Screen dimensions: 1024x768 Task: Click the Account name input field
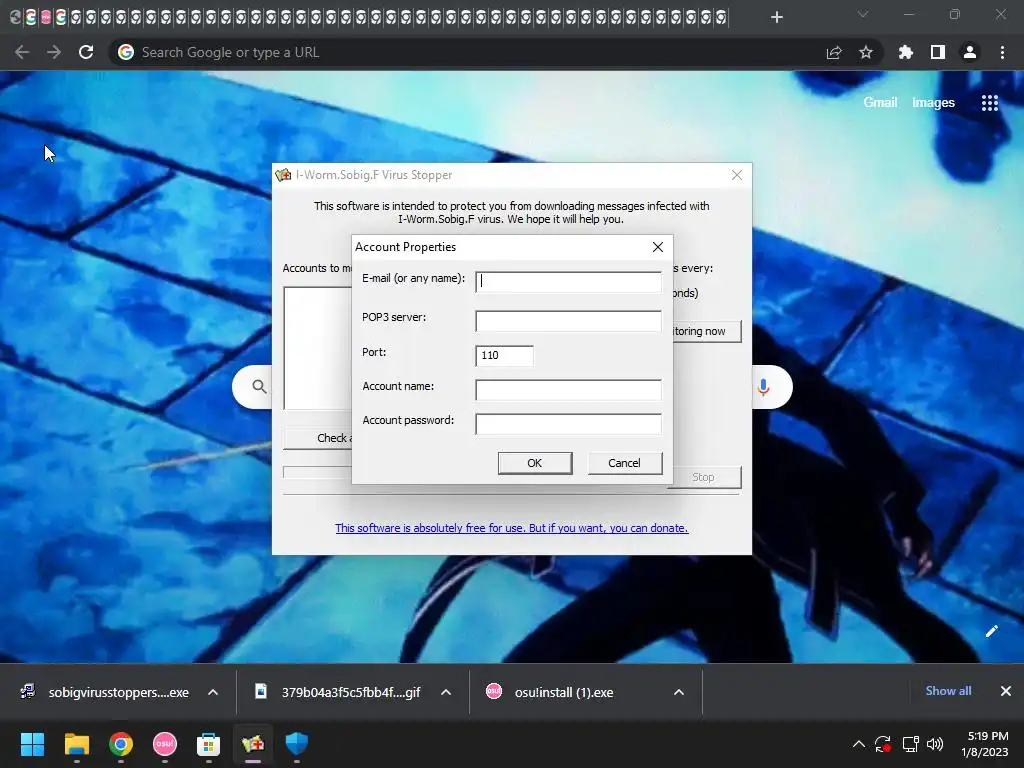(568, 390)
